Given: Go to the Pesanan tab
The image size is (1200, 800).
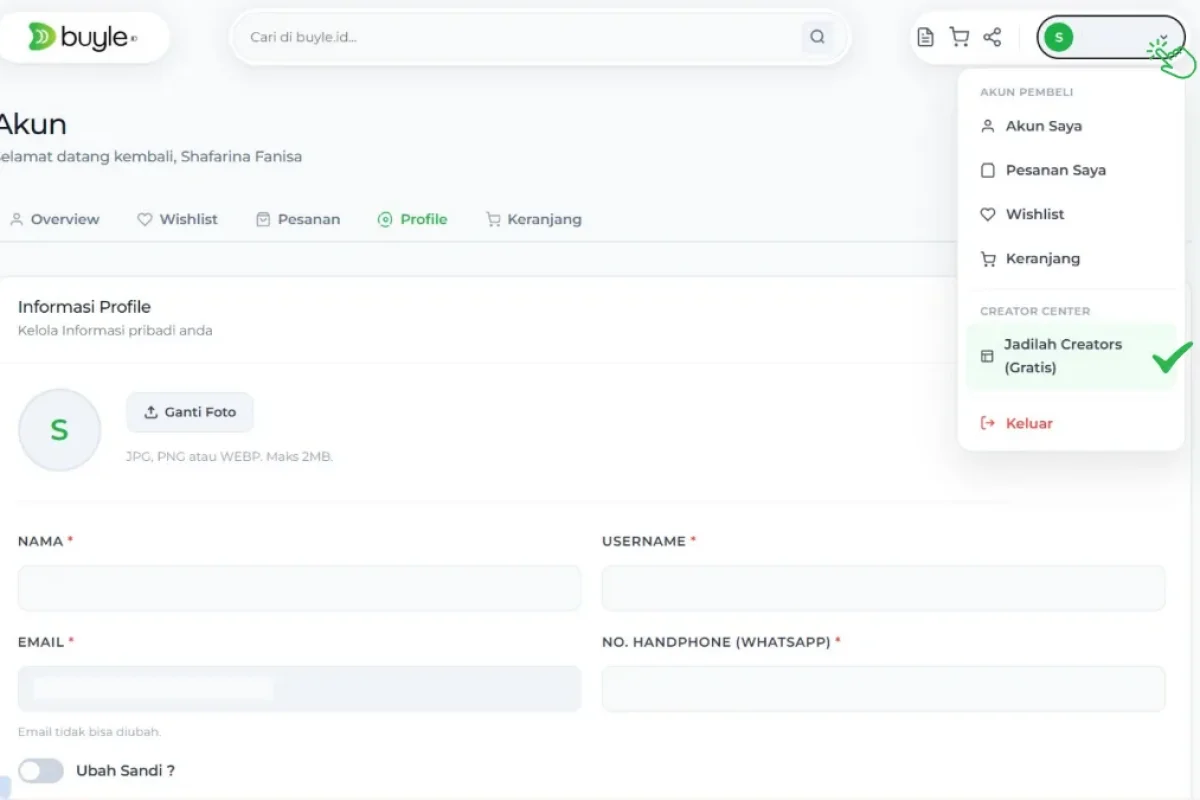Looking at the screenshot, I should click(298, 219).
